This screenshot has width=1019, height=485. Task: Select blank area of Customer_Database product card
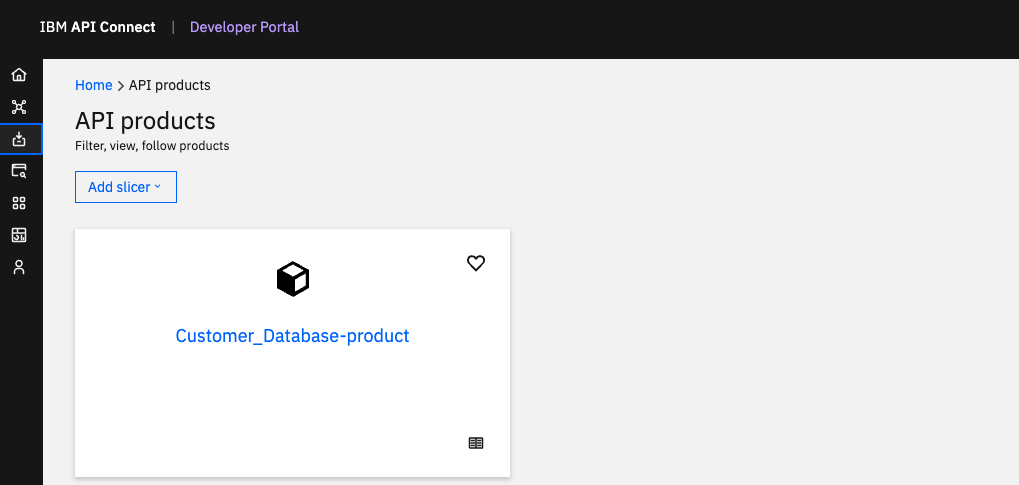(292, 403)
